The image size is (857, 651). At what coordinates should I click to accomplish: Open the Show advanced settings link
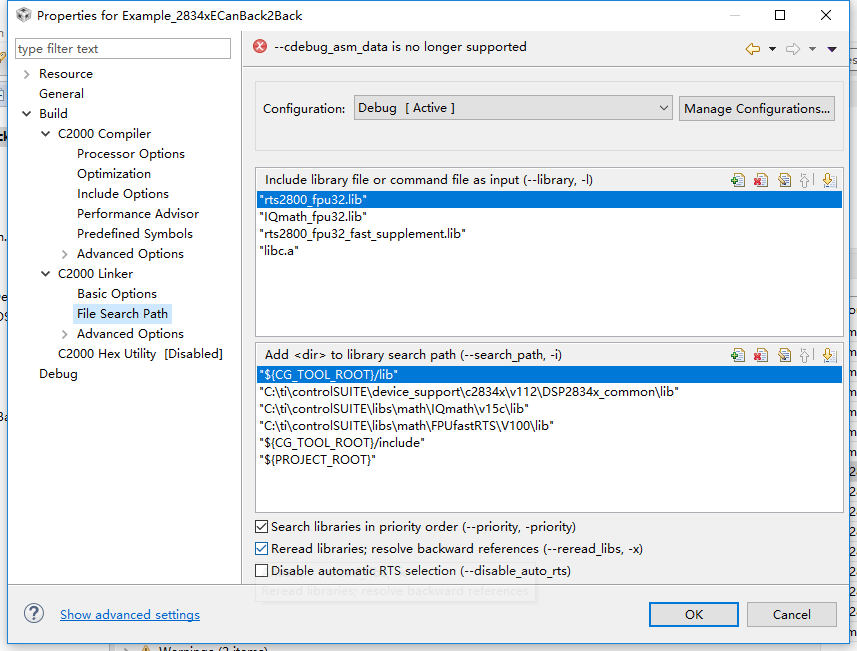(x=130, y=615)
